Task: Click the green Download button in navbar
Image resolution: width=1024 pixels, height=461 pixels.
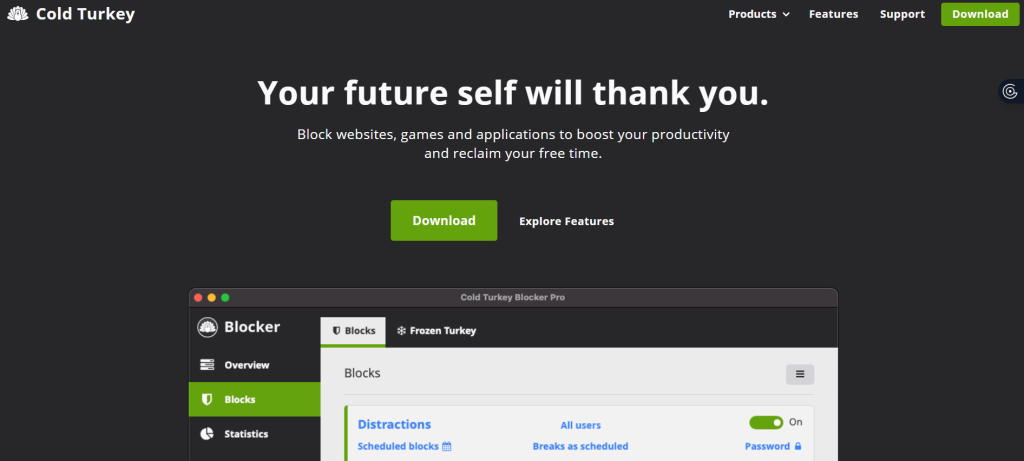Action: (x=980, y=14)
